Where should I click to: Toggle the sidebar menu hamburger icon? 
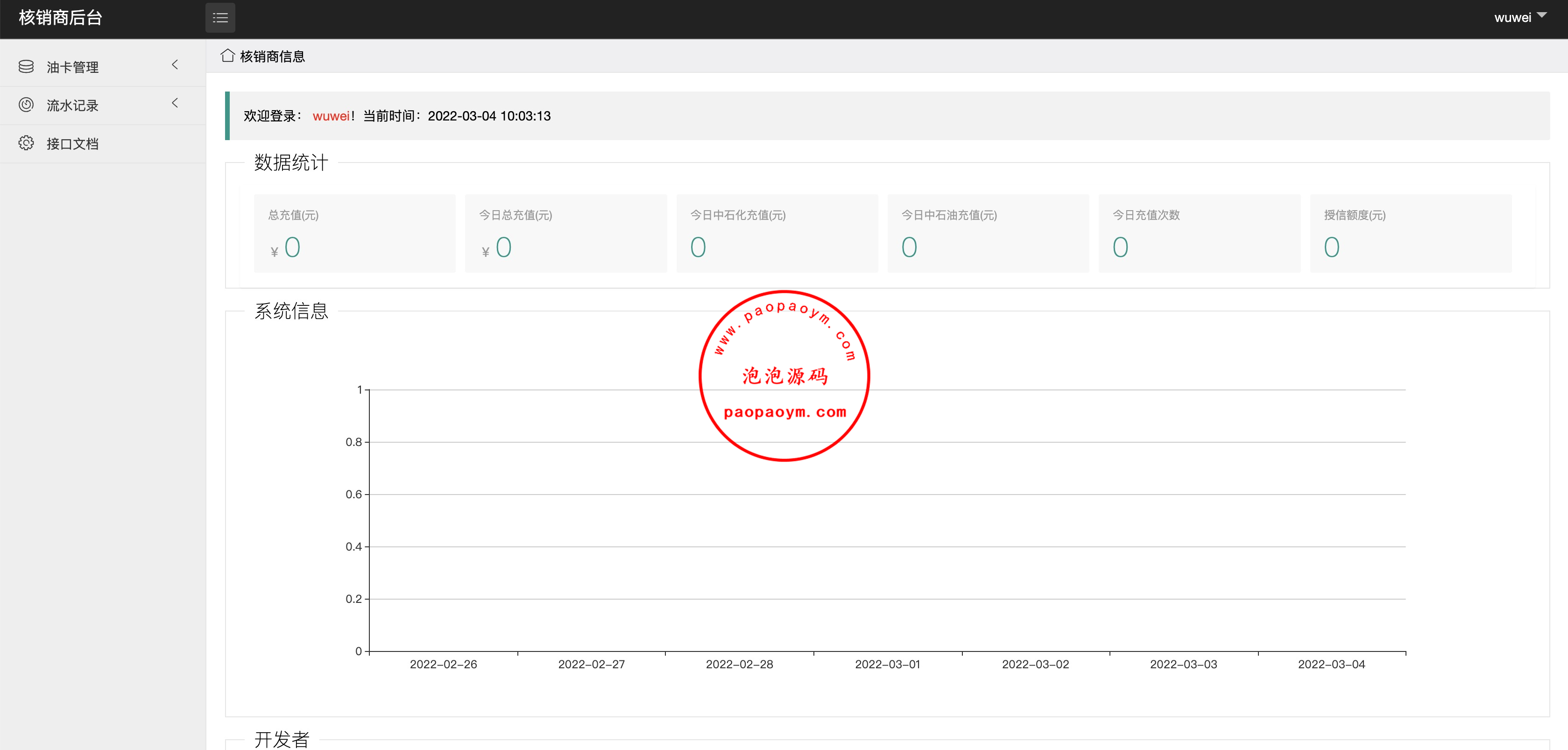[x=220, y=18]
